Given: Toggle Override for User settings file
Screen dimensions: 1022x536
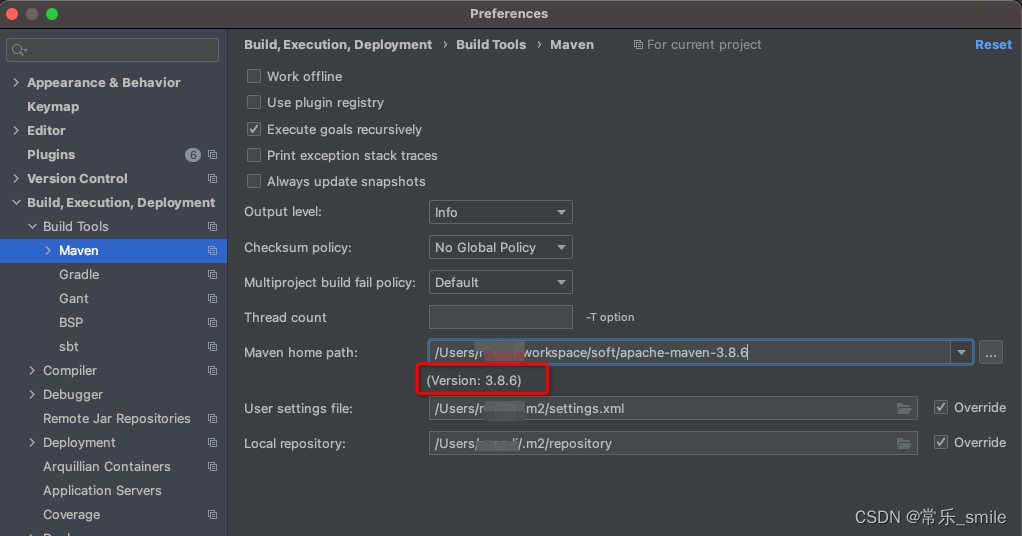Looking at the screenshot, I should pos(941,407).
